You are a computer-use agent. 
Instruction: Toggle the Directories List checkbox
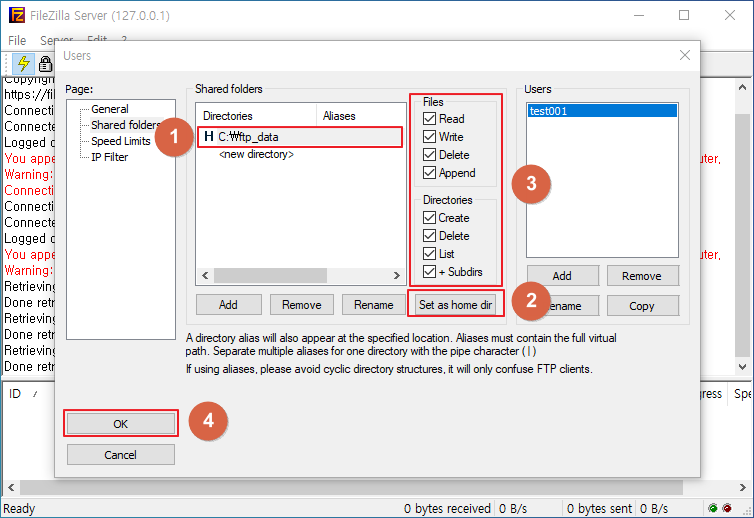point(429,253)
